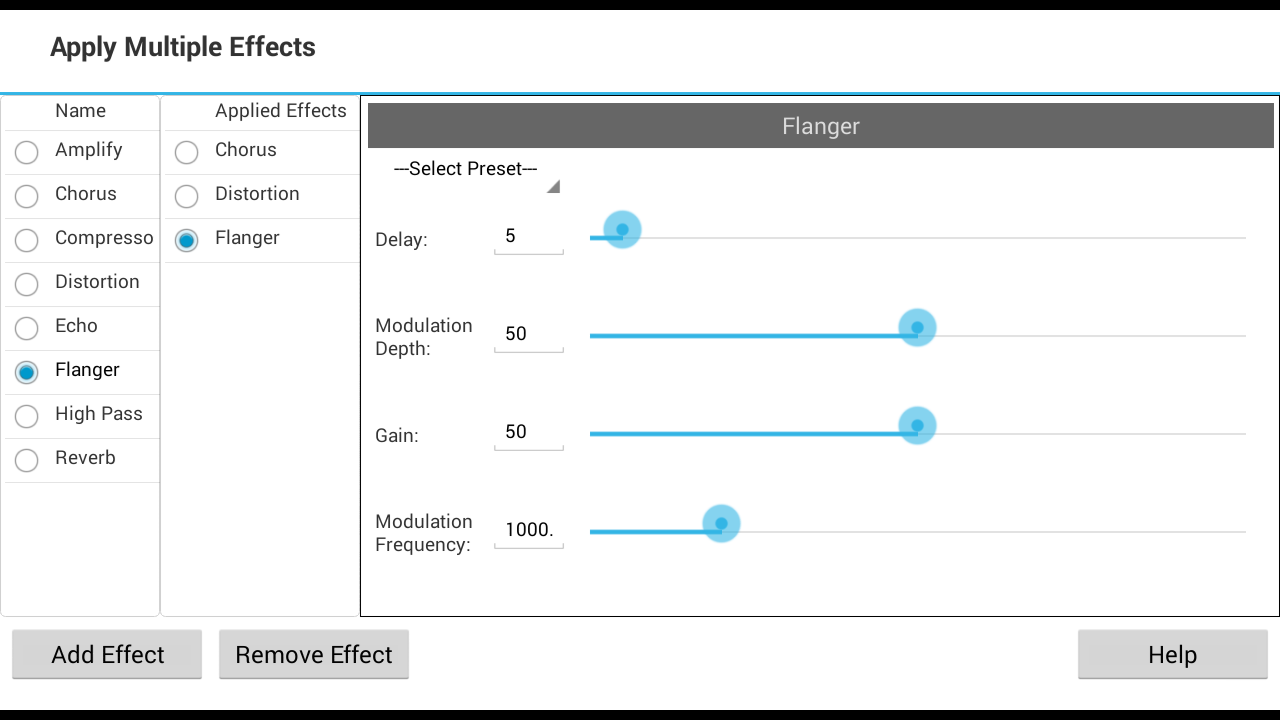Select the High Pass effect
Screen dimensions: 1280x720
(27, 416)
